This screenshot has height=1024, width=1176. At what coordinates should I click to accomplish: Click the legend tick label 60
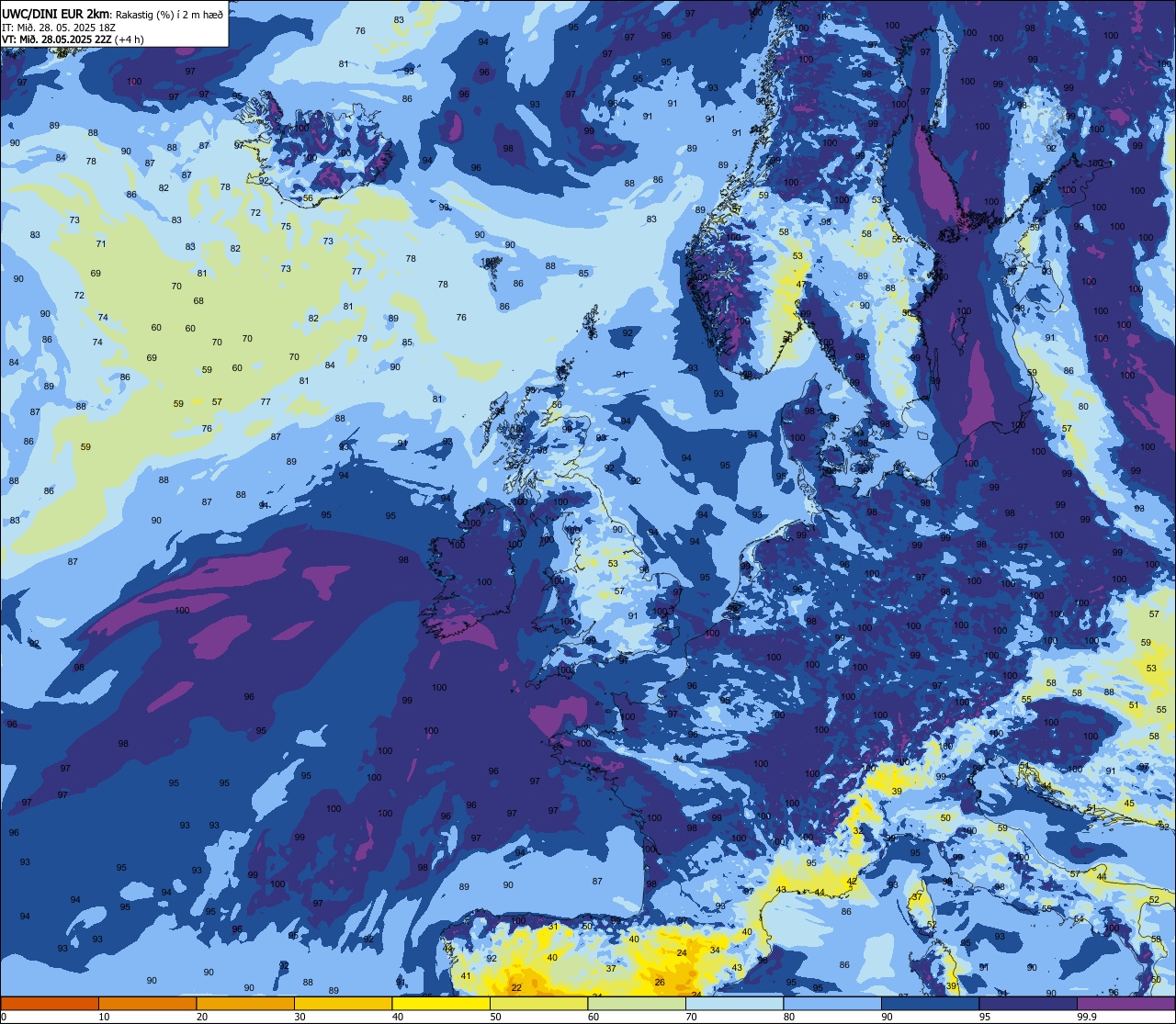coord(594,1017)
